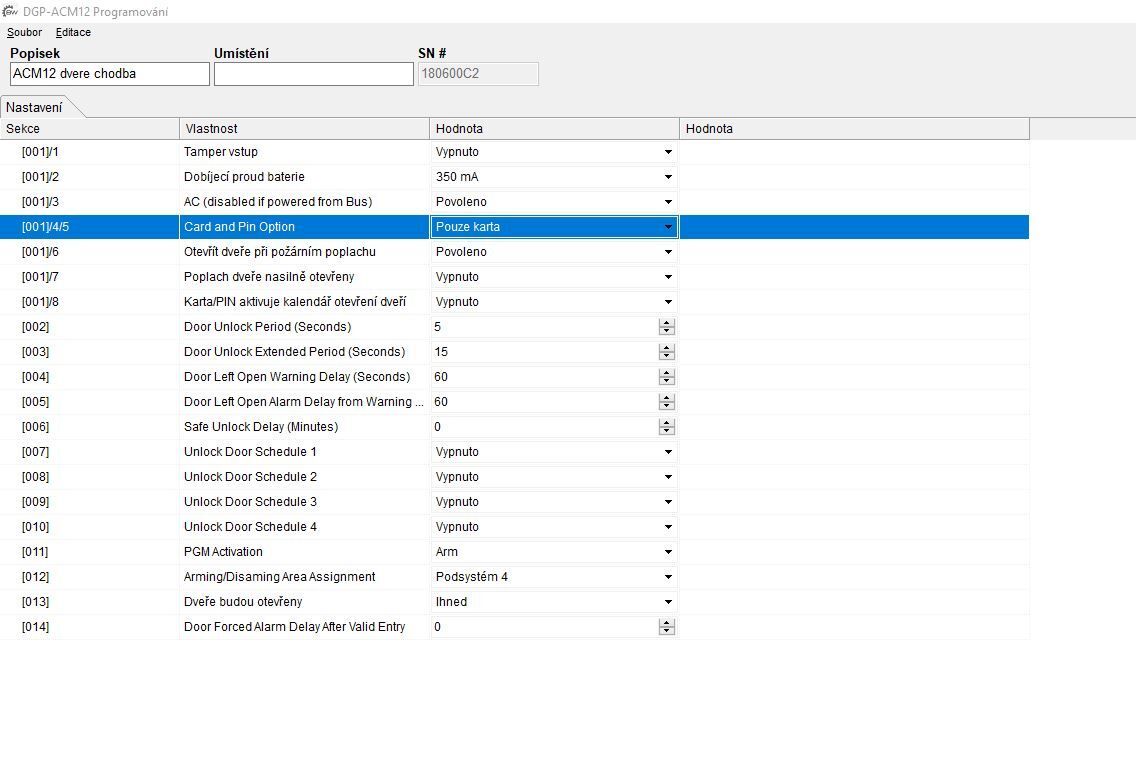The width and height of the screenshot is (1136, 783).
Task: Expand Arming/Disarming Area Assignment dropdown
Action: [x=668, y=577]
